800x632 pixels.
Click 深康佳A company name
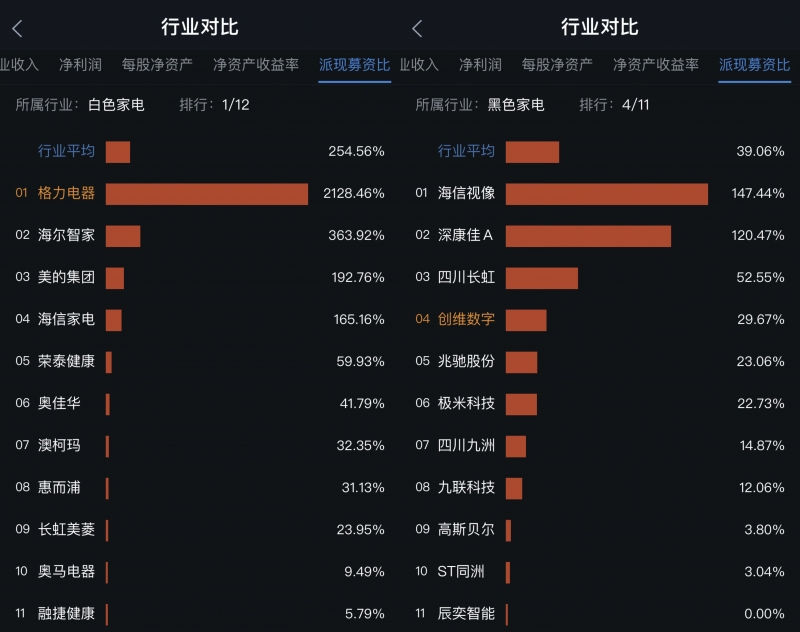[x=466, y=236]
